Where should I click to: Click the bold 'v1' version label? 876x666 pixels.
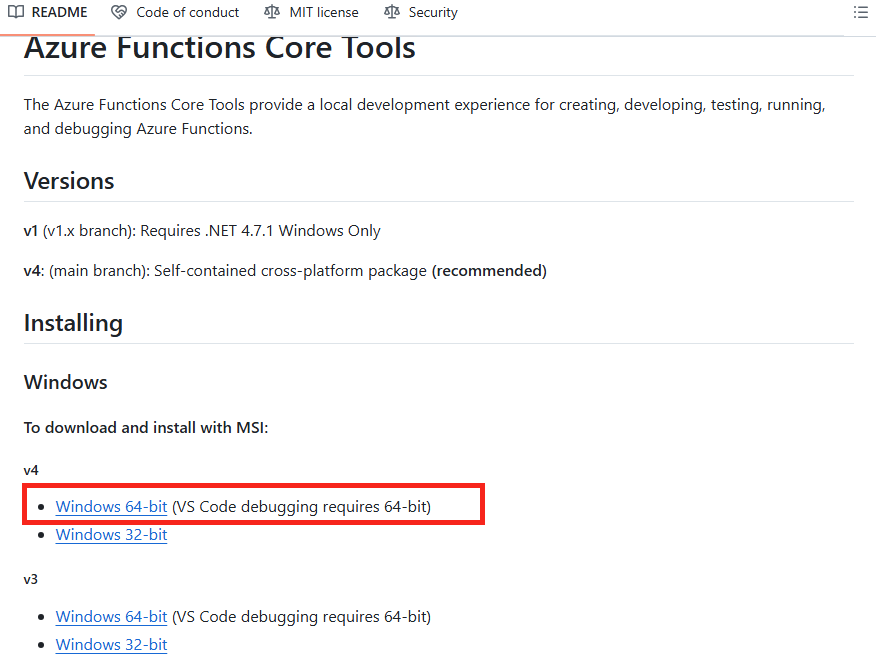click(30, 231)
